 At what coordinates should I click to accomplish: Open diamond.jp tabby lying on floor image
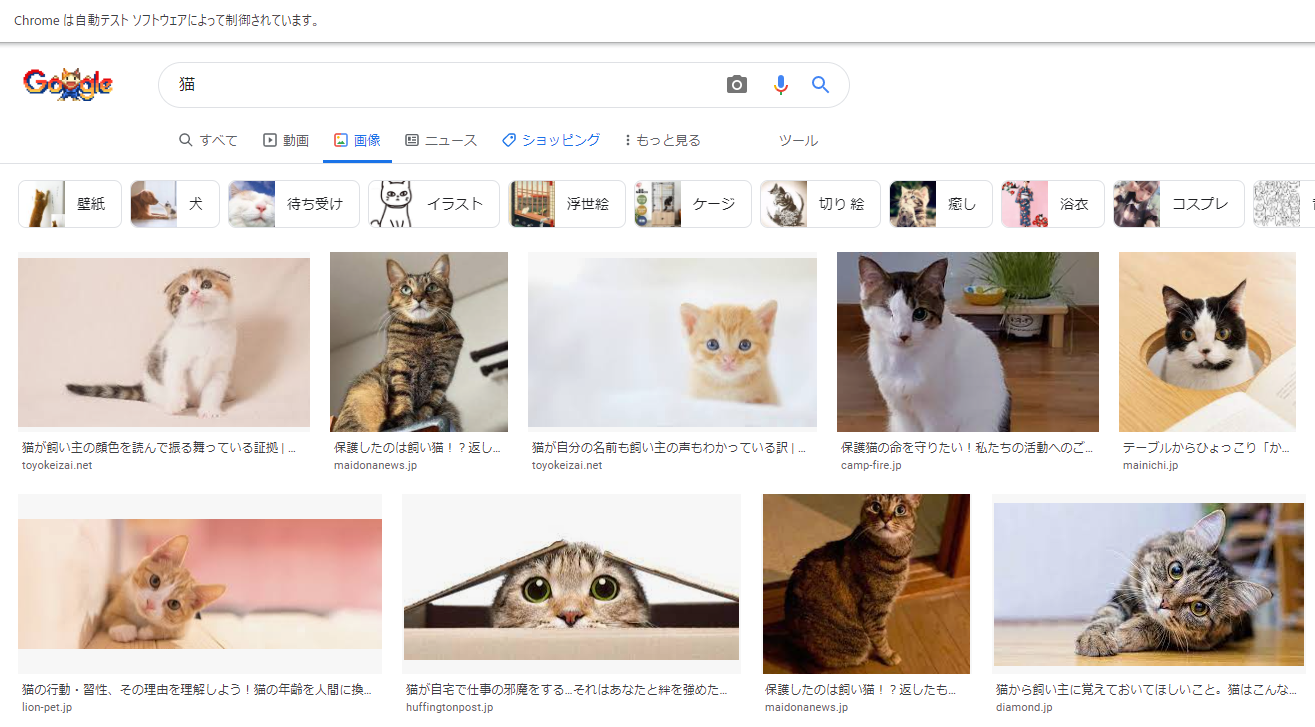[x=1149, y=584]
